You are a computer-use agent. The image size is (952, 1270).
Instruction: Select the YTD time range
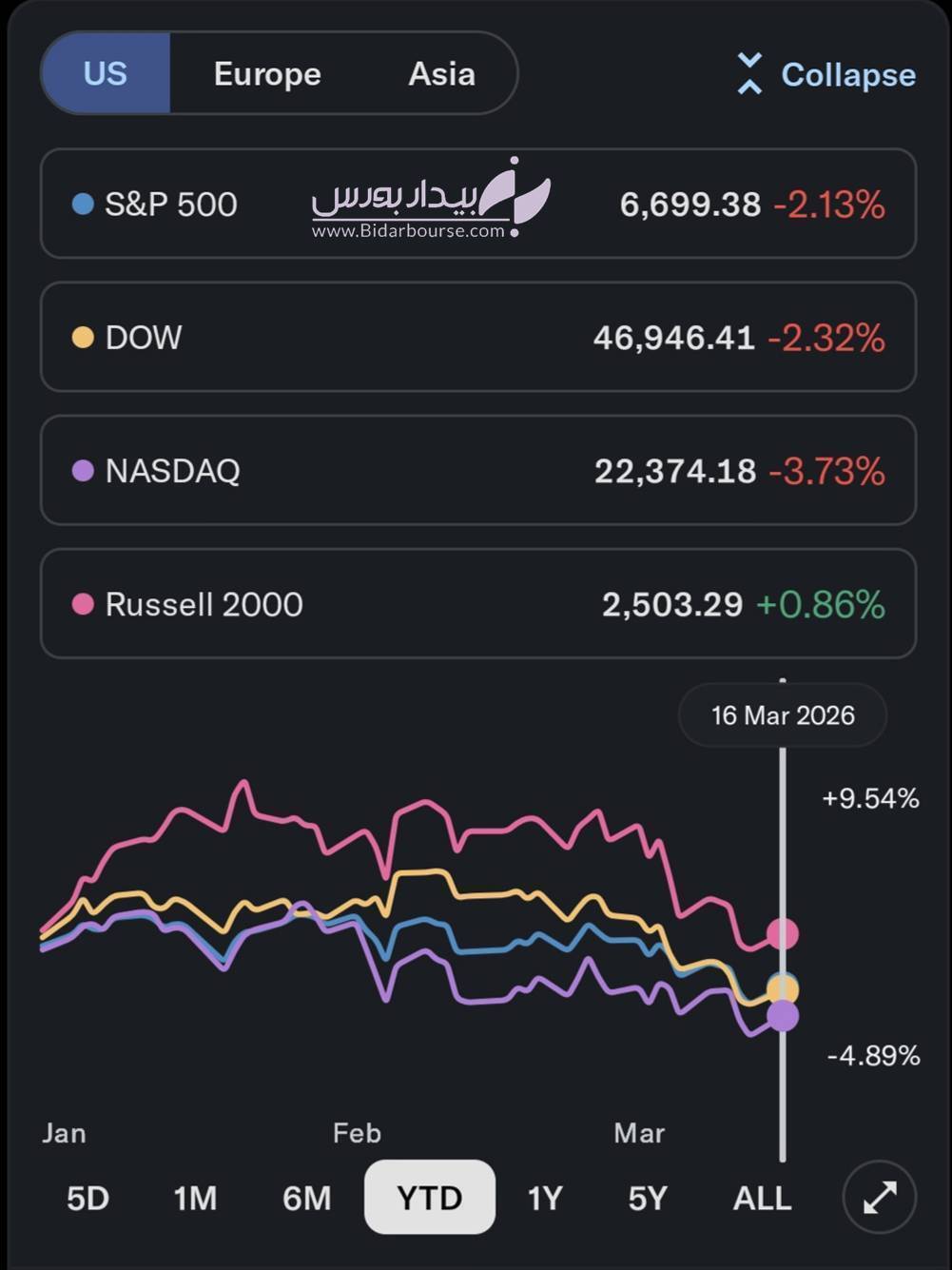(x=430, y=1198)
